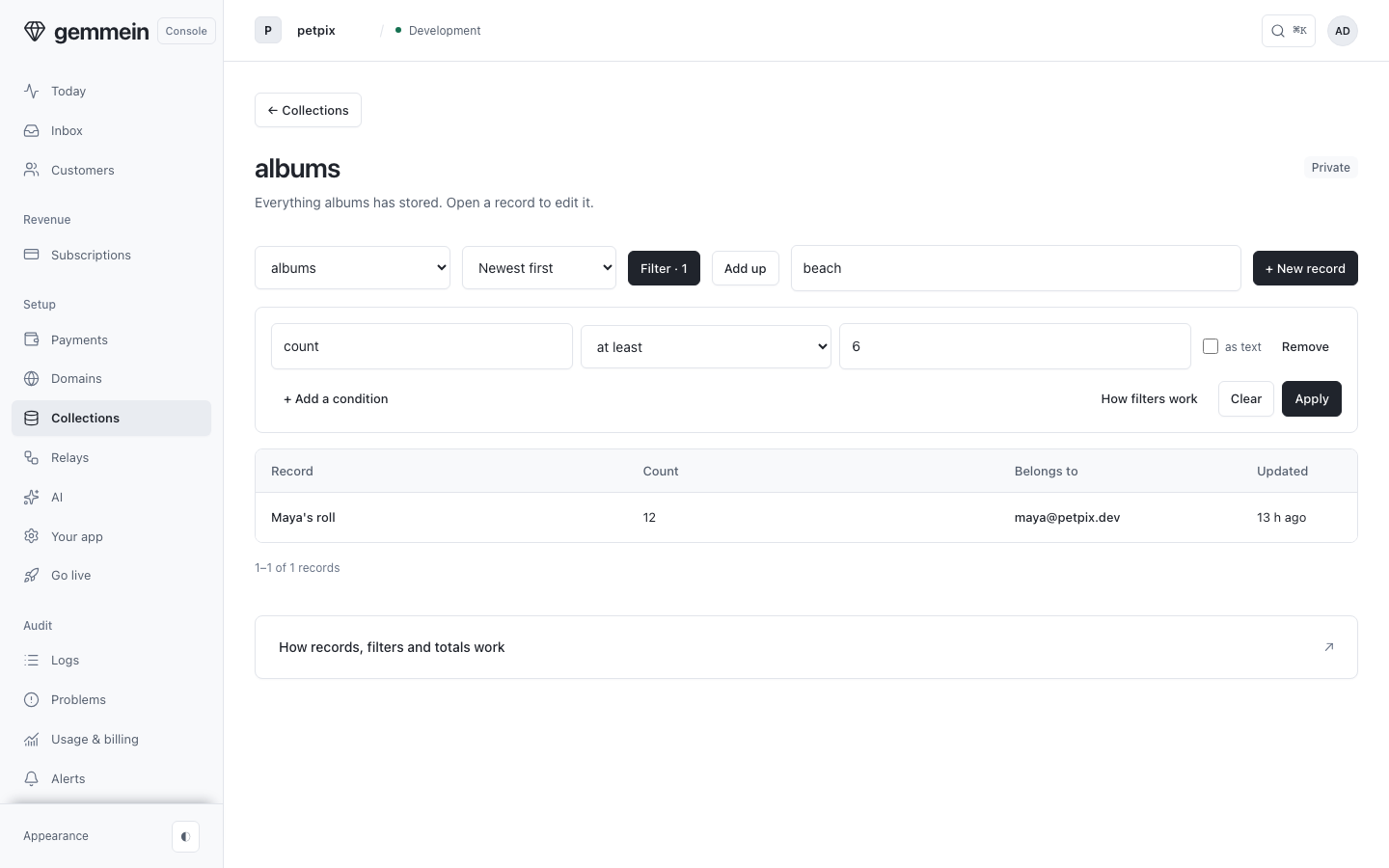The image size is (1389, 868).
Task: Remove the count condition
Action: click(x=1305, y=346)
